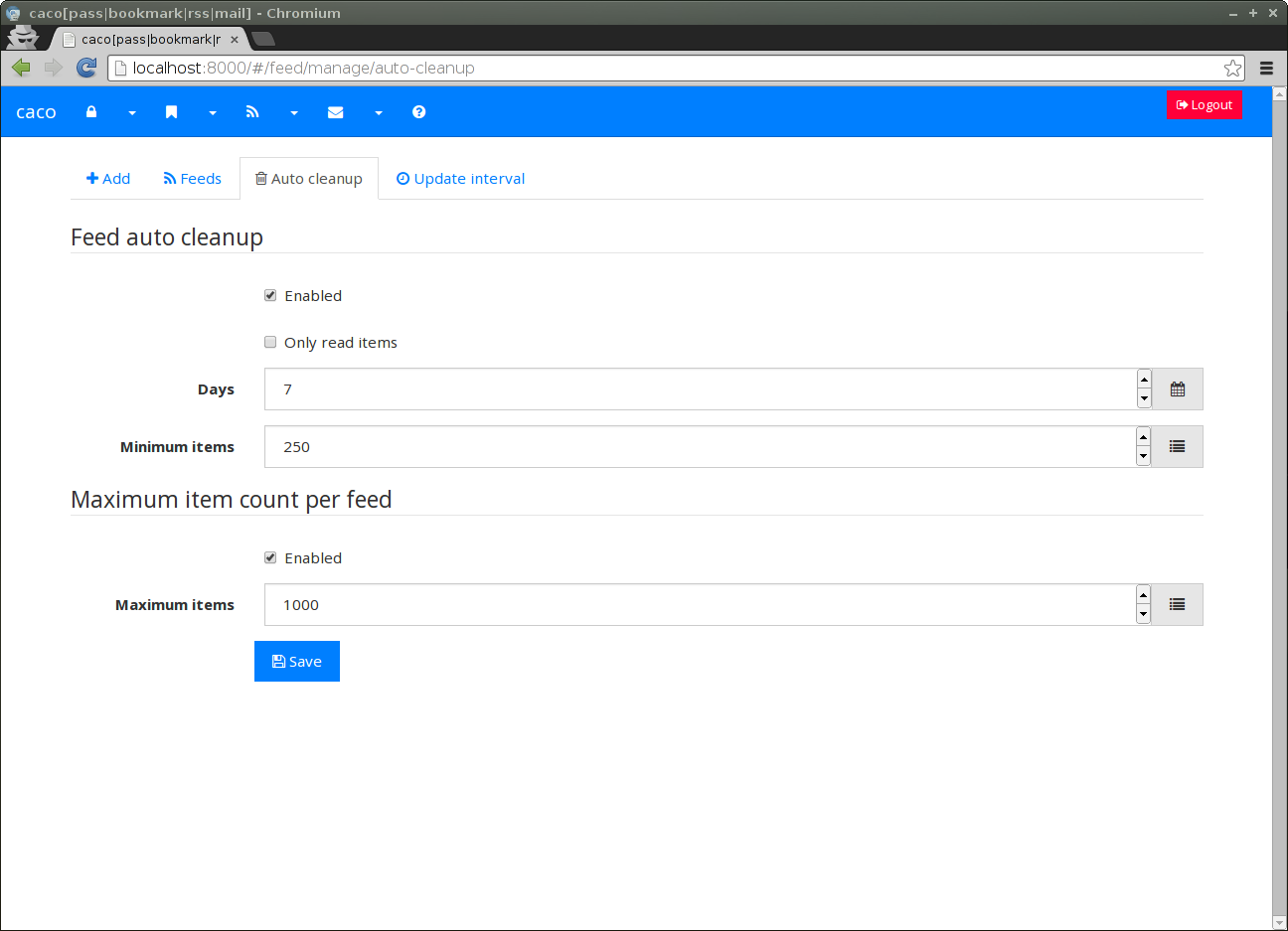Screen dimensions: 1288x931
Task: Expand the dropdown next to bookmark icon
Action: coord(213,113)
